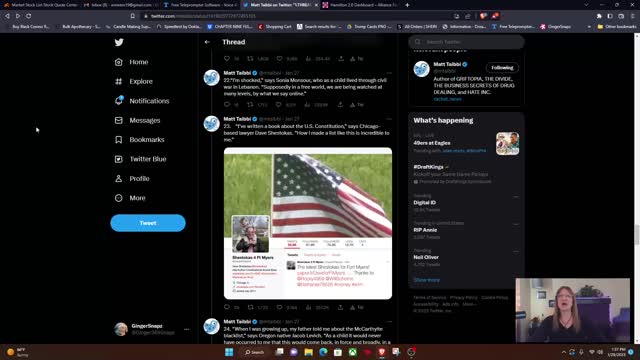Open more options on tweet 24
The width and height of the screenshot is (640, 360).
[x=389, y=322]
